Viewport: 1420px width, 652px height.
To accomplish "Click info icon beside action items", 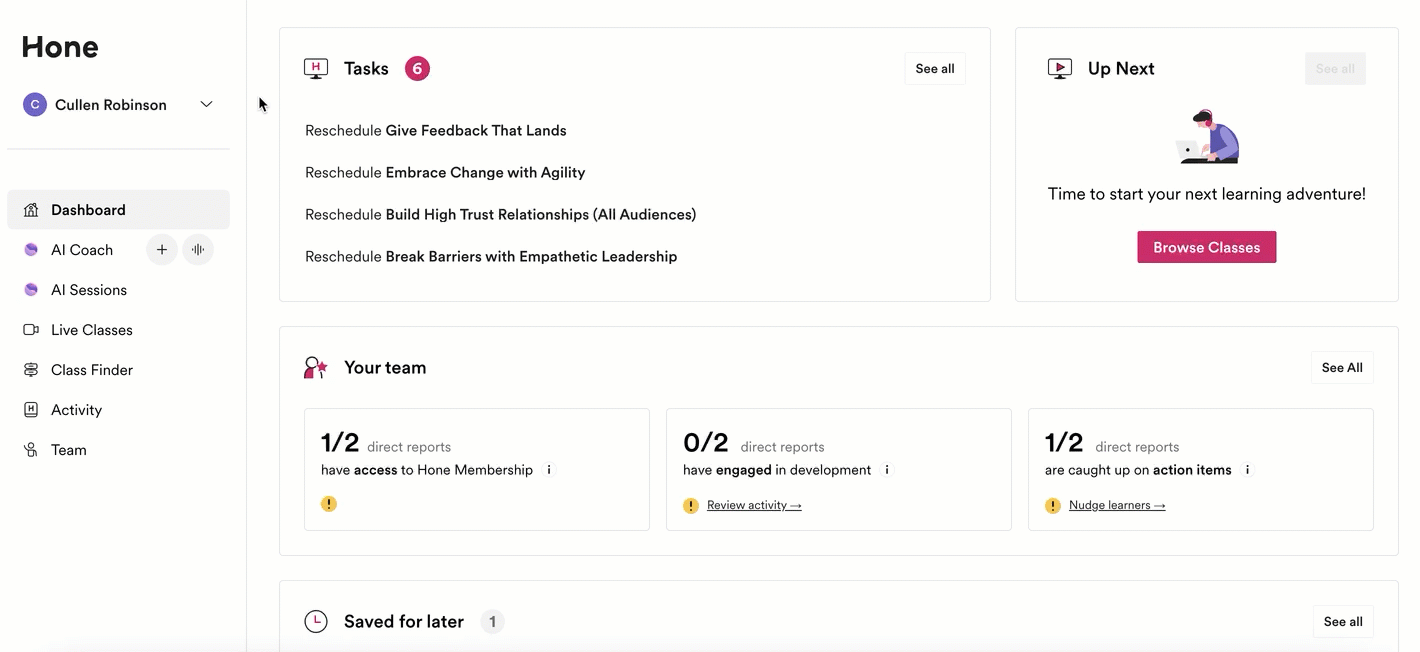I will 1248,470.
